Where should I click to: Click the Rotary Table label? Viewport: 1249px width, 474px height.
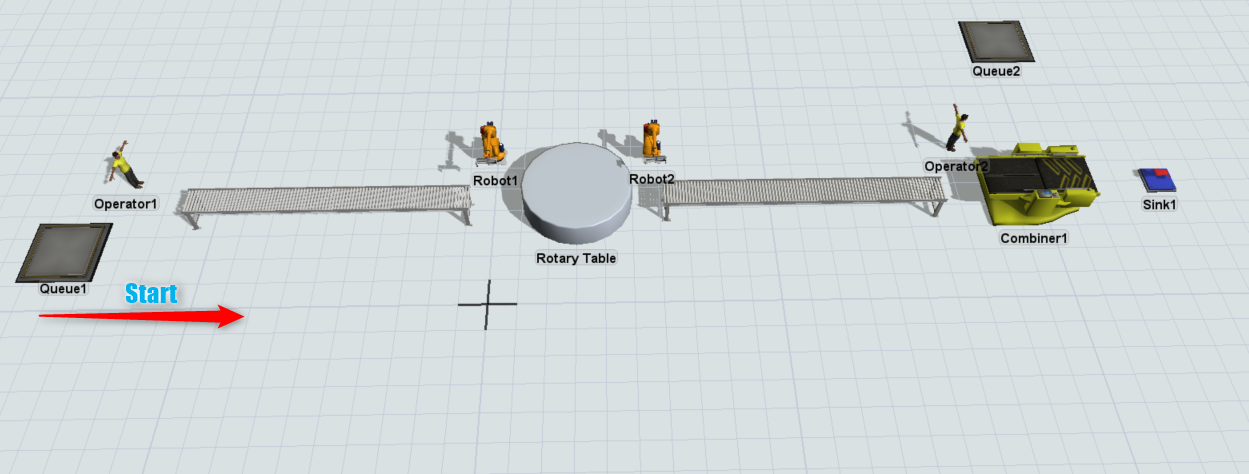(x=576, y=258)
